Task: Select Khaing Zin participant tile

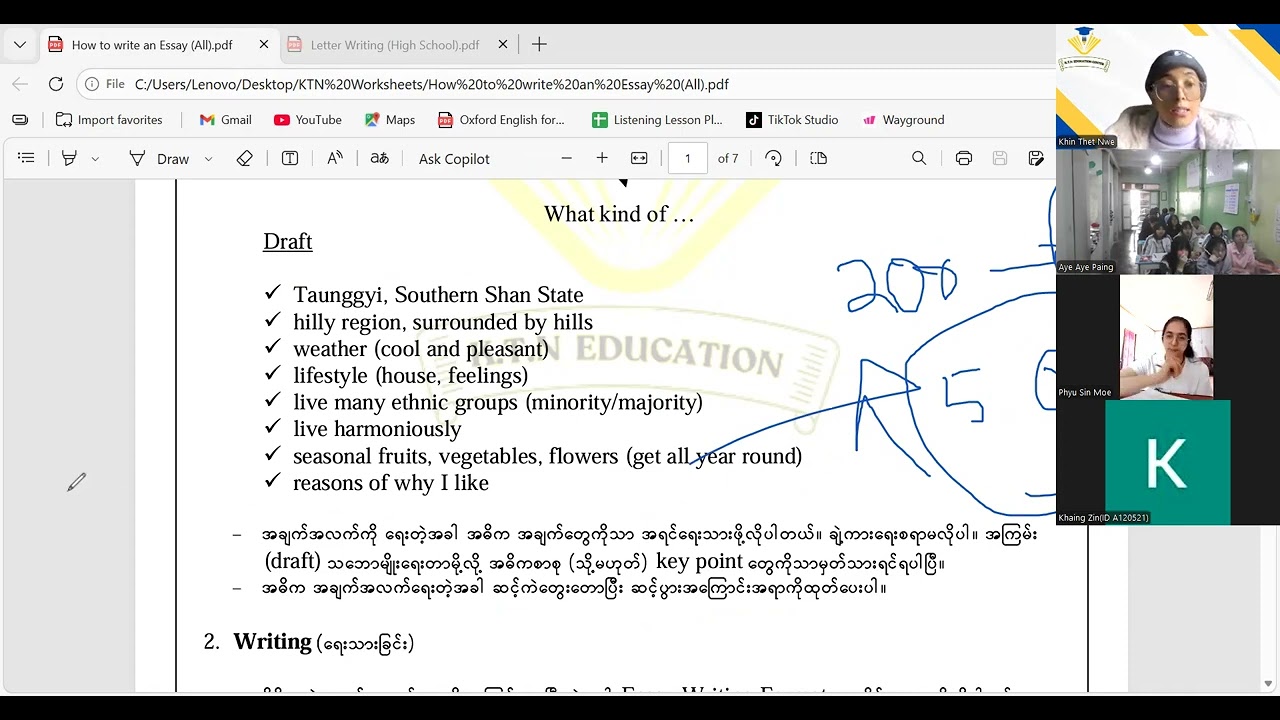Action: click(x=1168, y=462)
